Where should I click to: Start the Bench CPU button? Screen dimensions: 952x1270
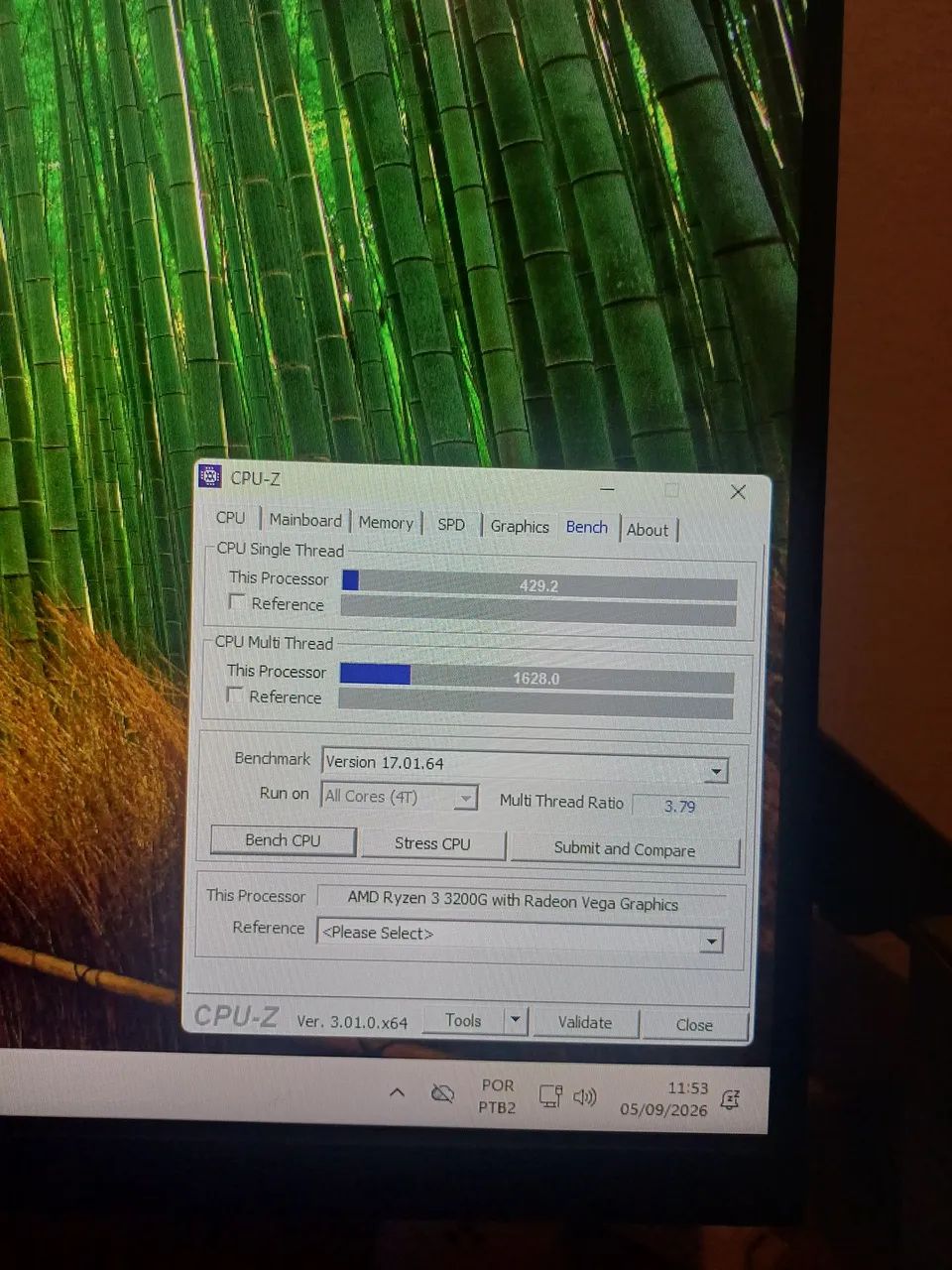283,840
